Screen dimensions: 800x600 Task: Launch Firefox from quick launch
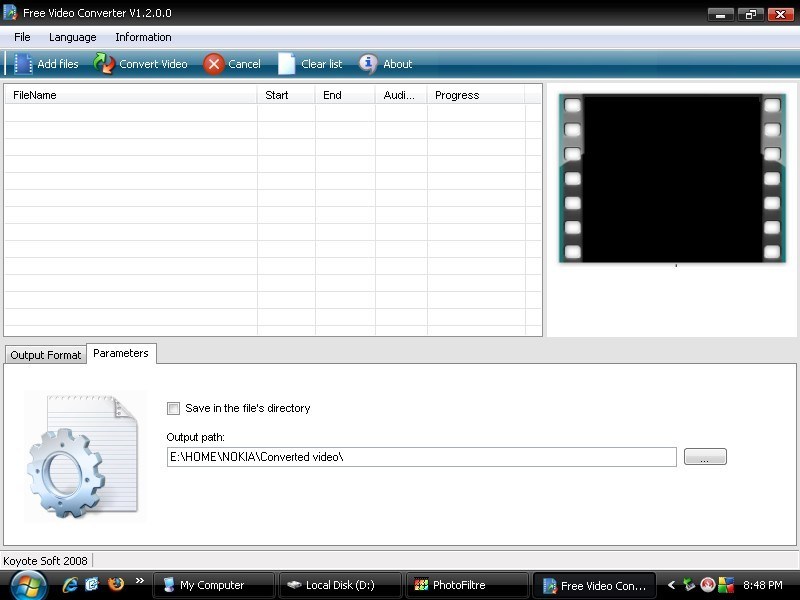pos(116,584)
